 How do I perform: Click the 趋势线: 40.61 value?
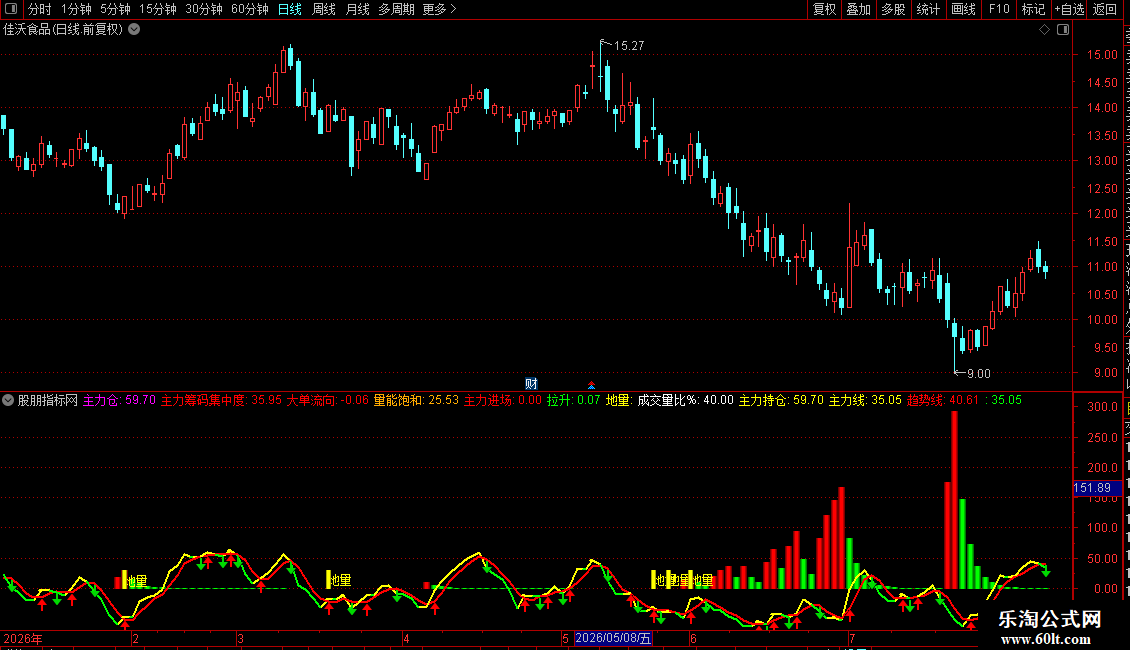(943, 400)
